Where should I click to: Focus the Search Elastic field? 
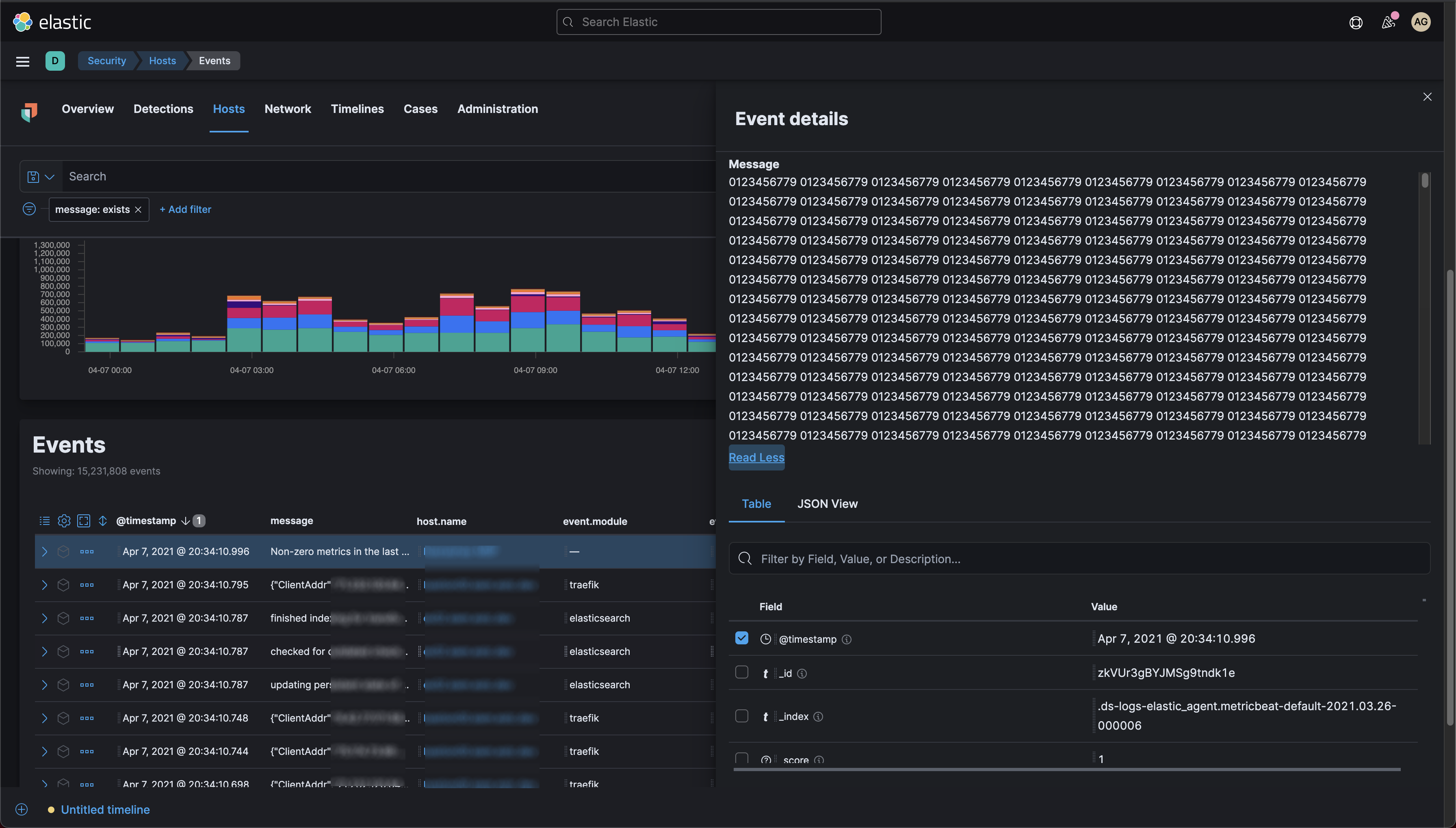(x=719, y=22)
